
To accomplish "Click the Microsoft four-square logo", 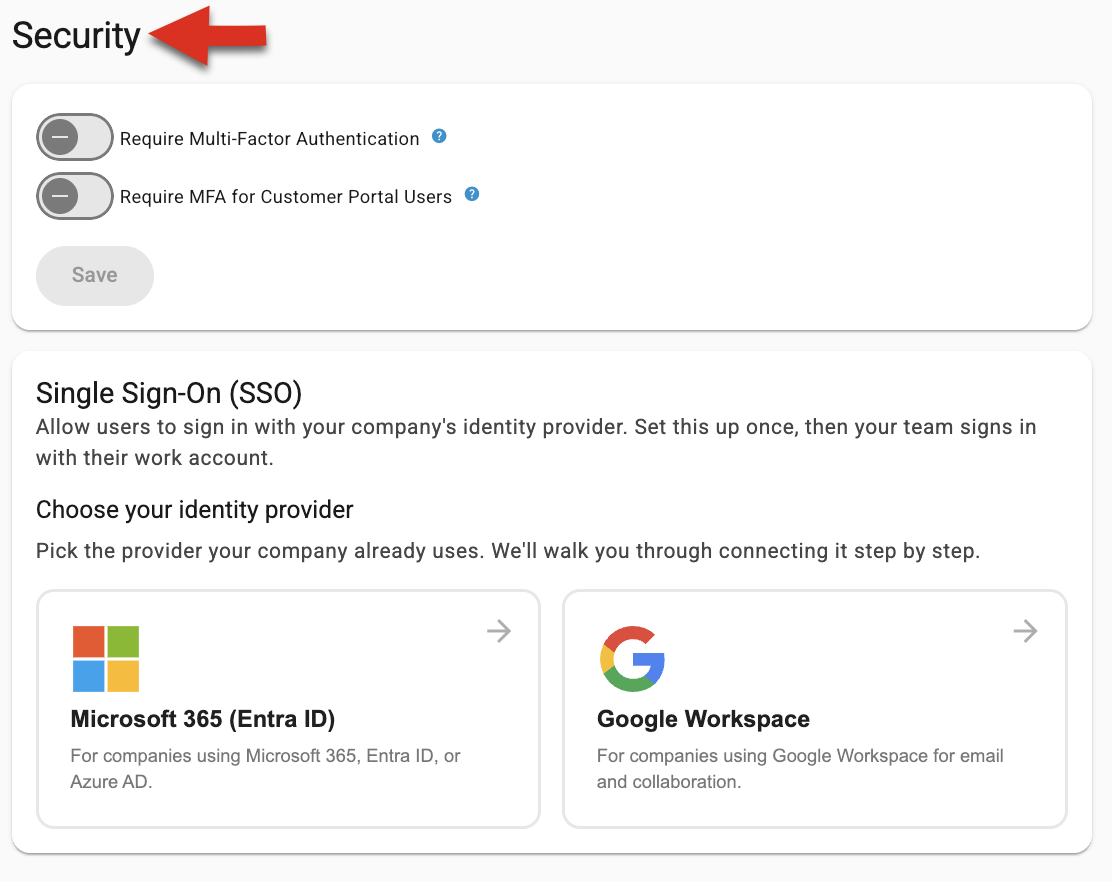I will click(x=106, y=659).
